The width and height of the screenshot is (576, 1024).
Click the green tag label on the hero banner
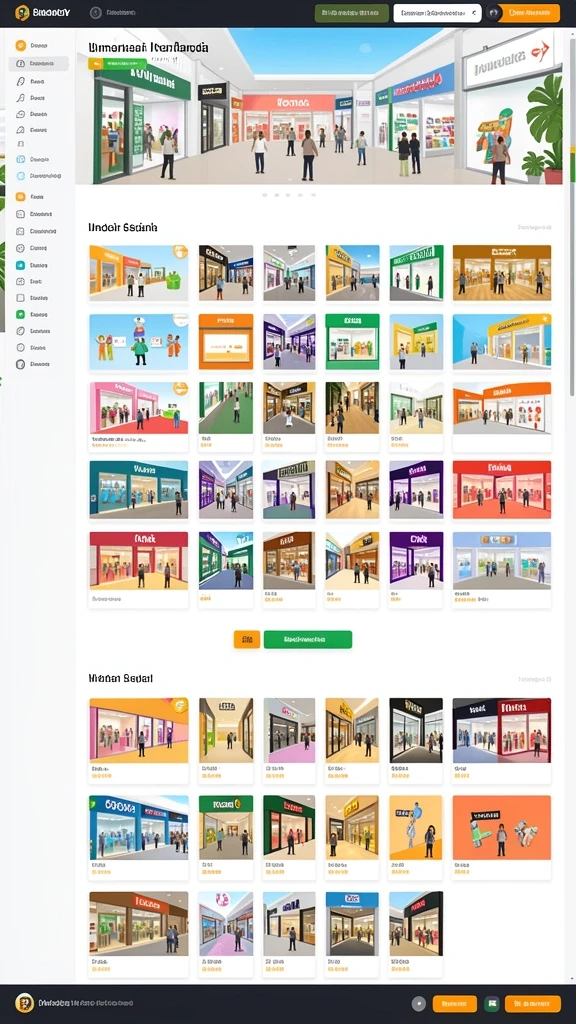point(117,63)
